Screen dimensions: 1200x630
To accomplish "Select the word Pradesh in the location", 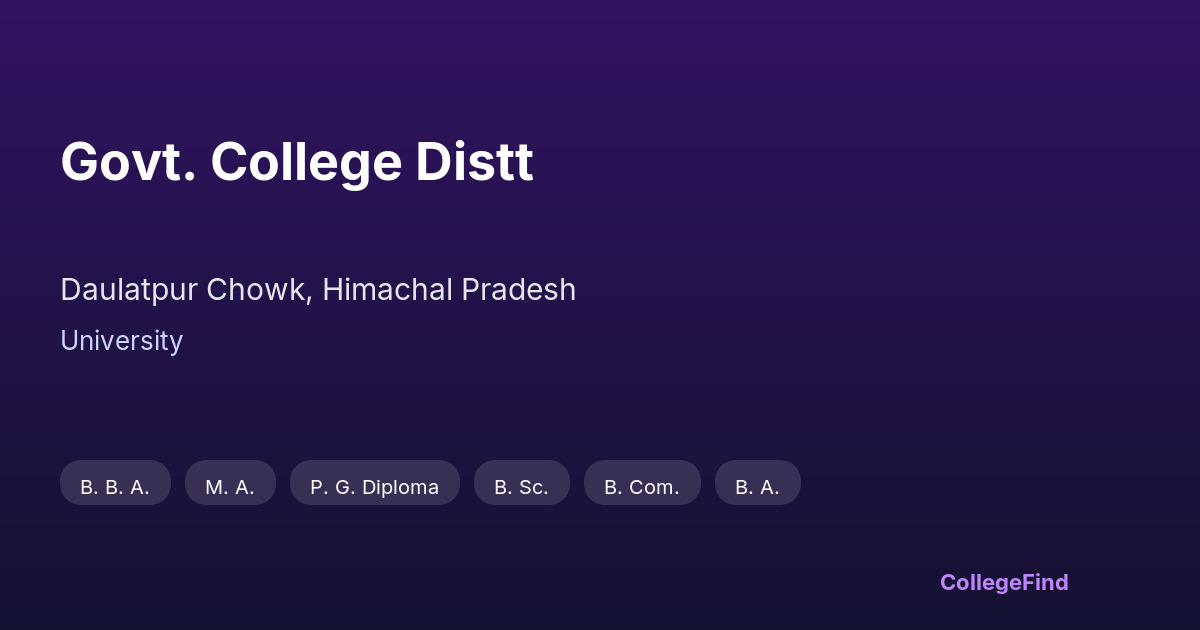I will [518, 290].
